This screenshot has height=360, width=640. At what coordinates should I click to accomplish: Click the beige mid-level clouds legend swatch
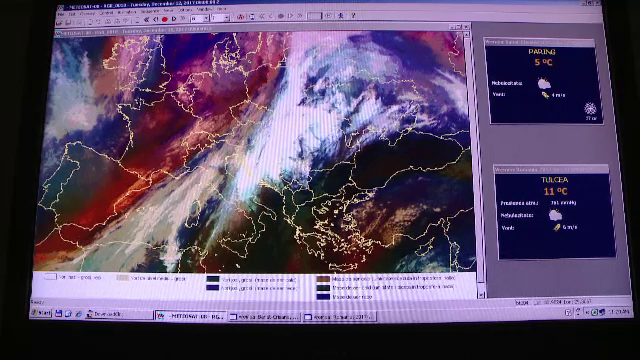[x=122, y=278]
